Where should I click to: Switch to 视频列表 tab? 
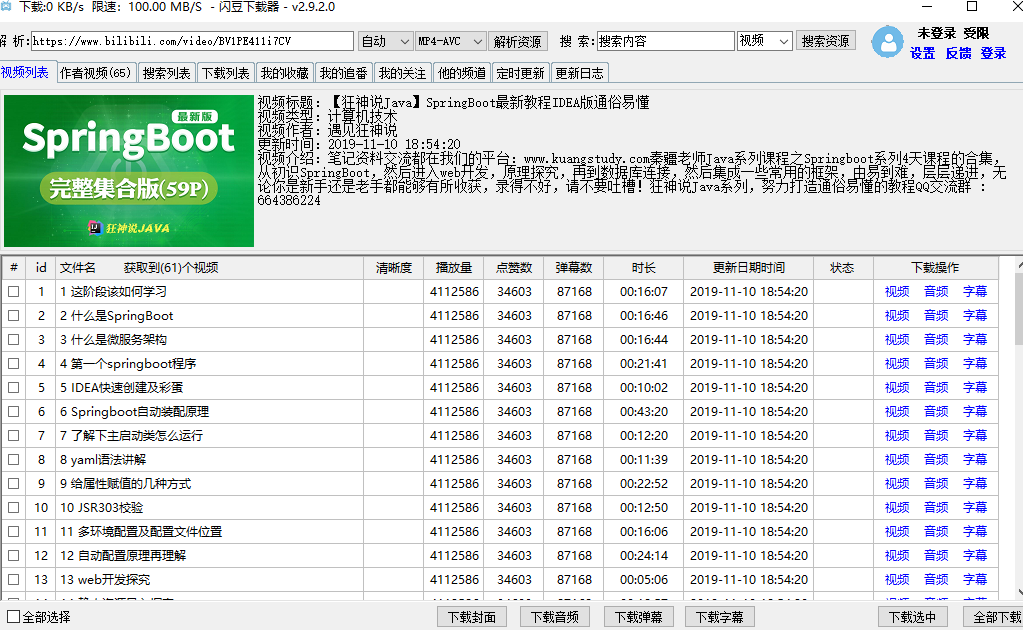coord(25,72)
